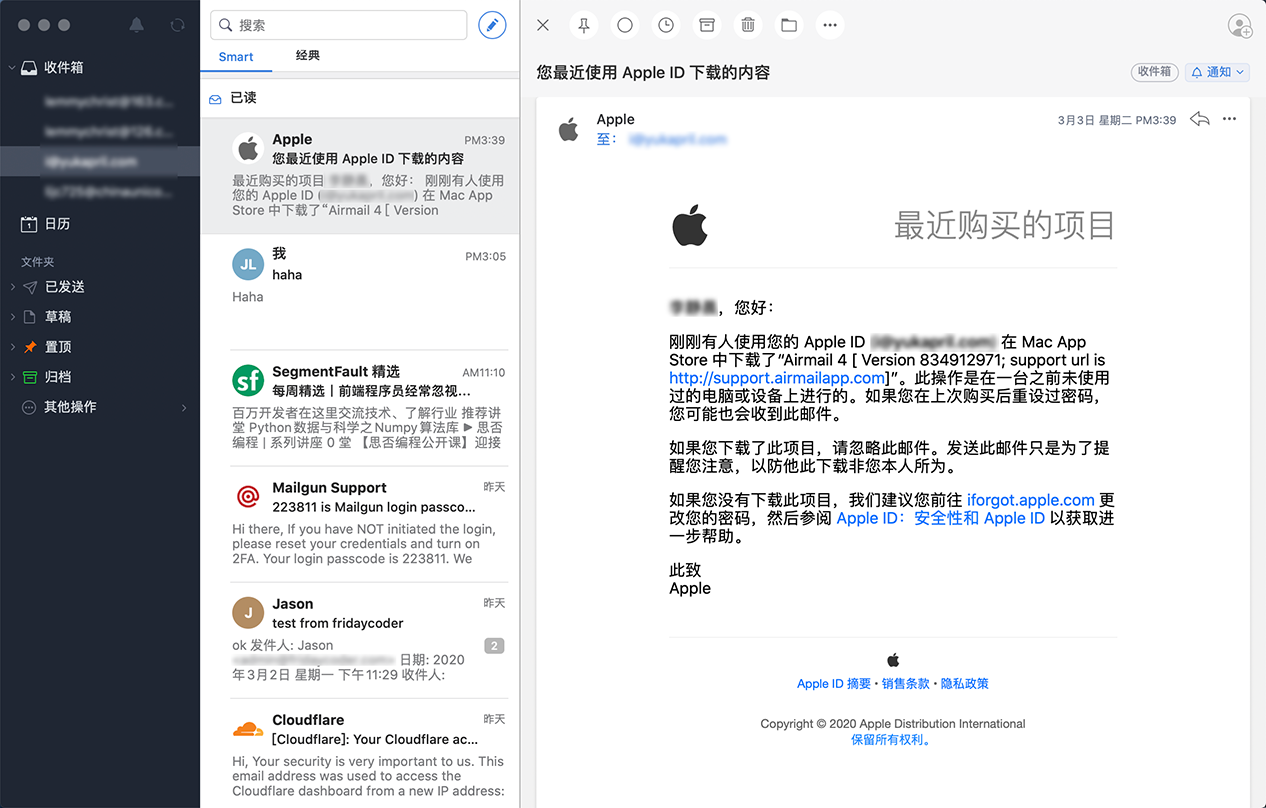This screenshot has width=1266, height=808.
Task: Open the notifications bell icon in sidebar
Action: [137, 25]
